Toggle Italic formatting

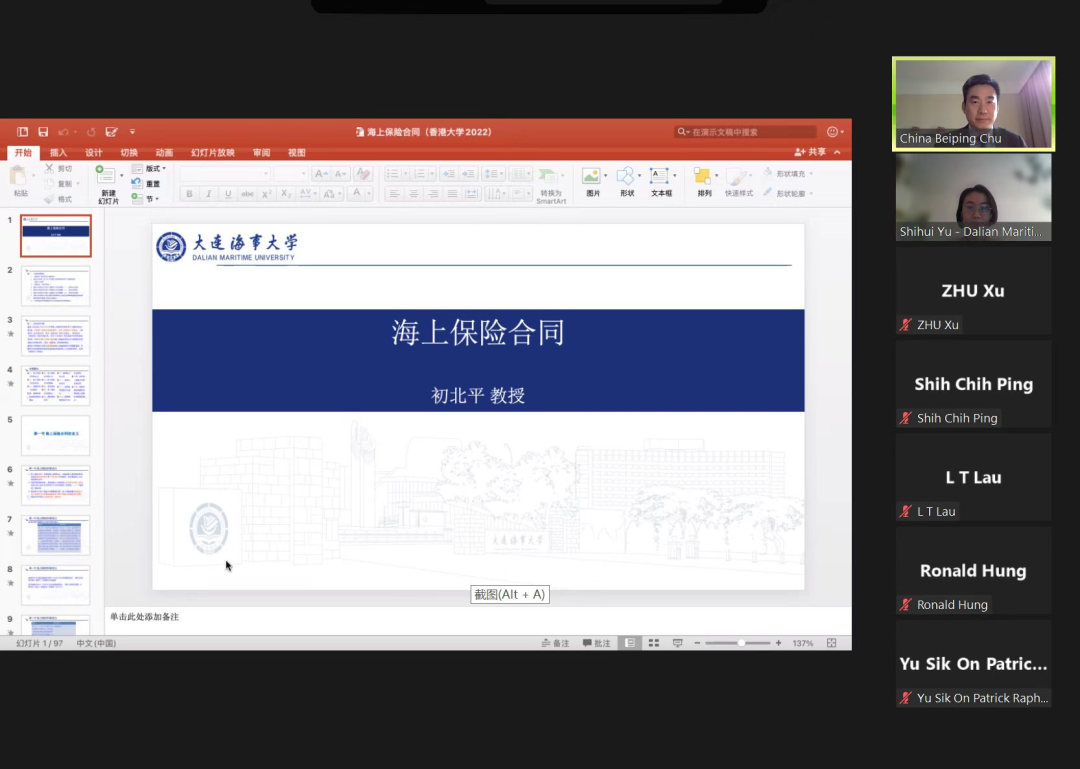coord(209,194)
